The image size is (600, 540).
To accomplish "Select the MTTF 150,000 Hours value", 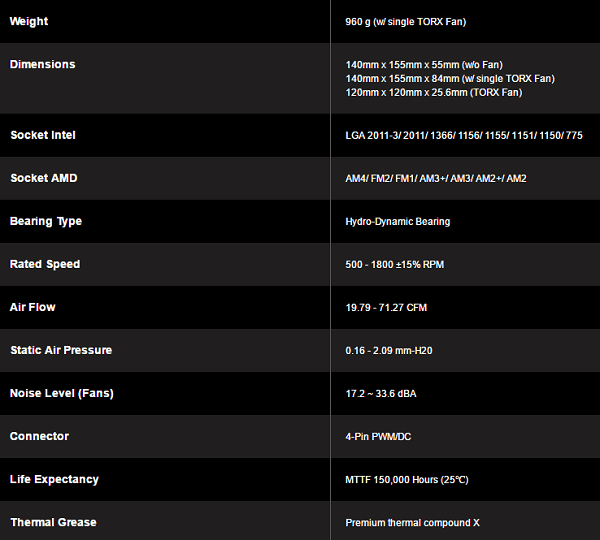I will click(x=406, y=479).
